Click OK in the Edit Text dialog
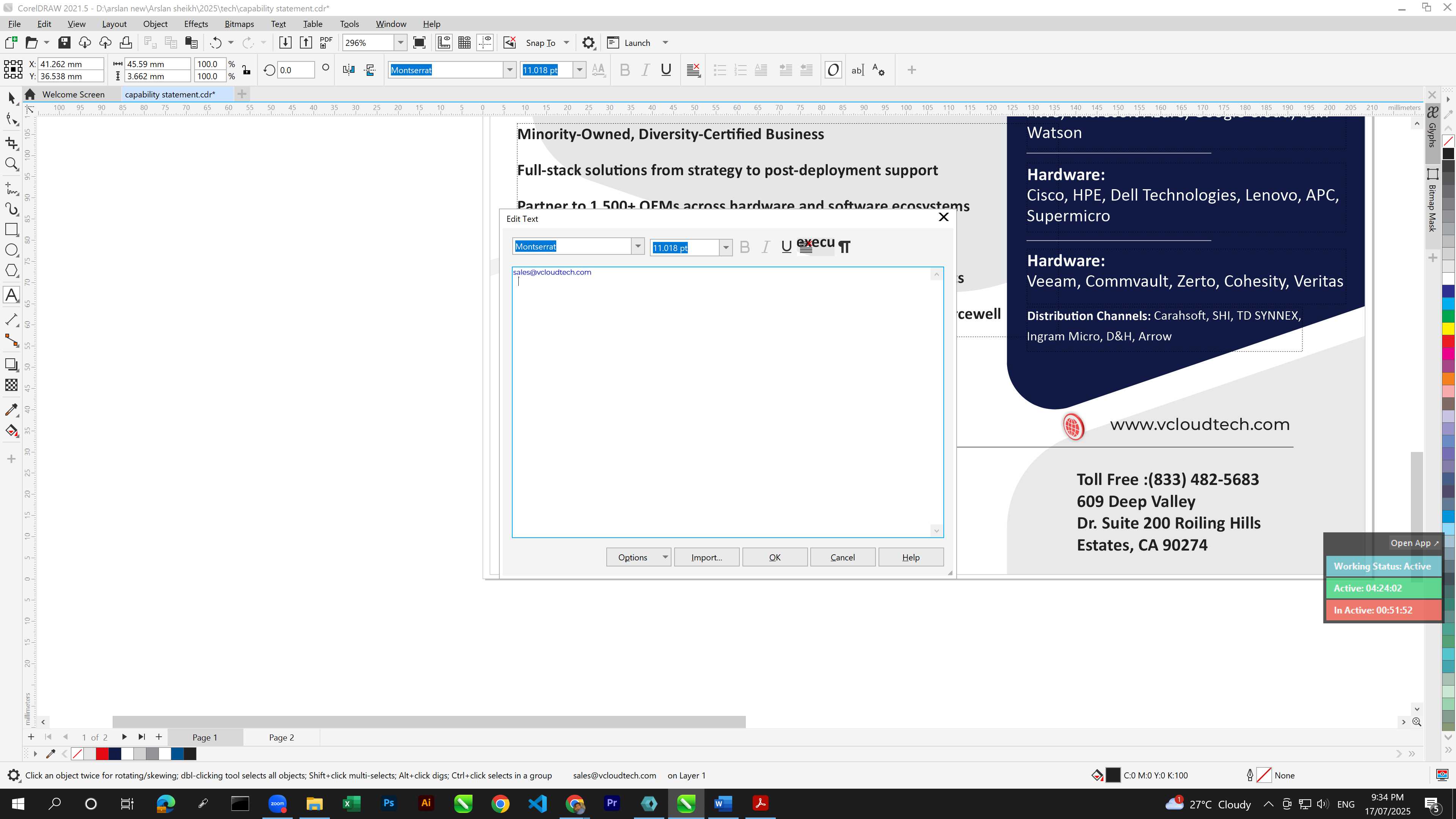 click(x=774, y=557)
